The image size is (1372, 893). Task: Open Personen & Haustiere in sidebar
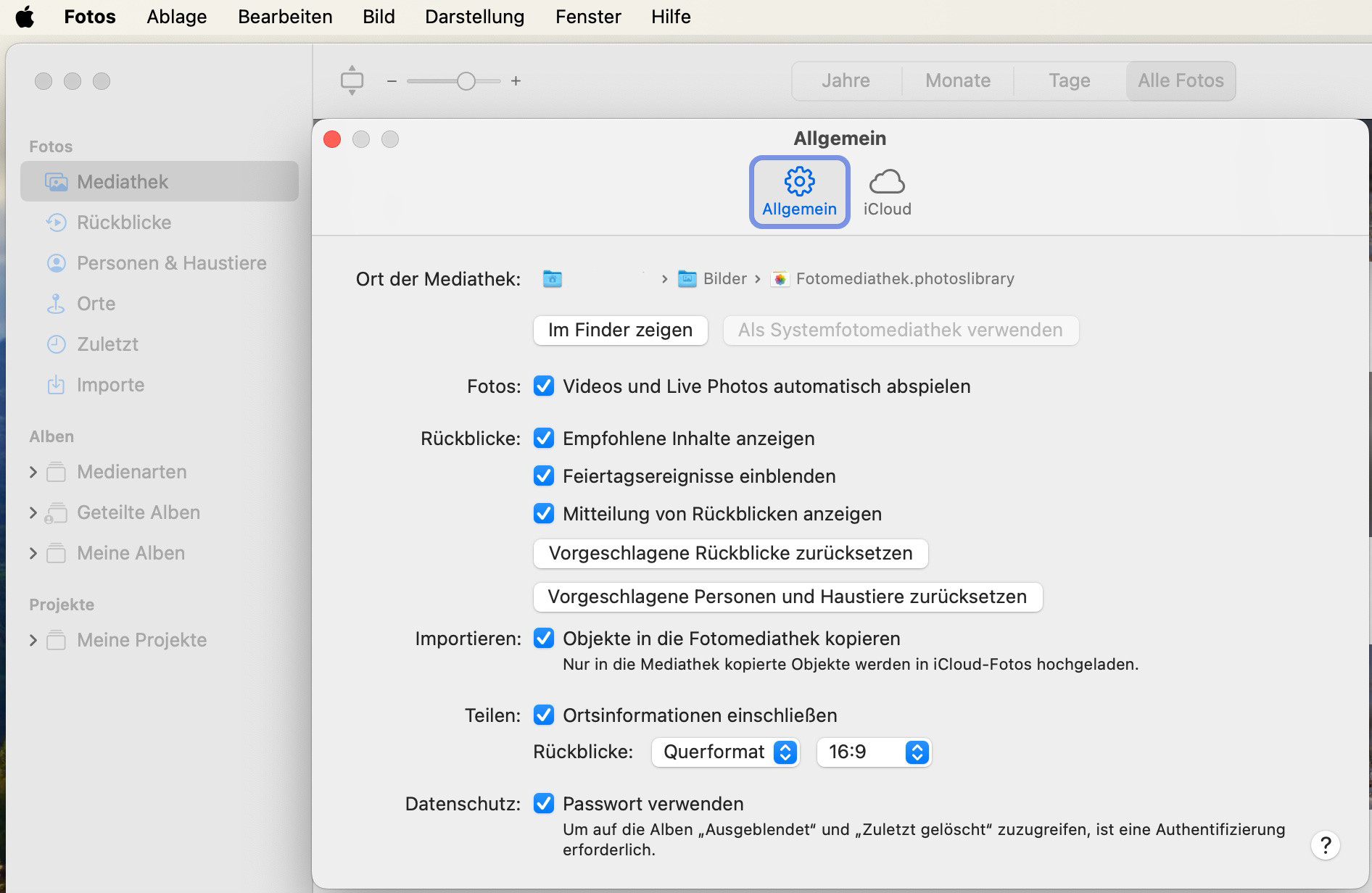(171, 263)
